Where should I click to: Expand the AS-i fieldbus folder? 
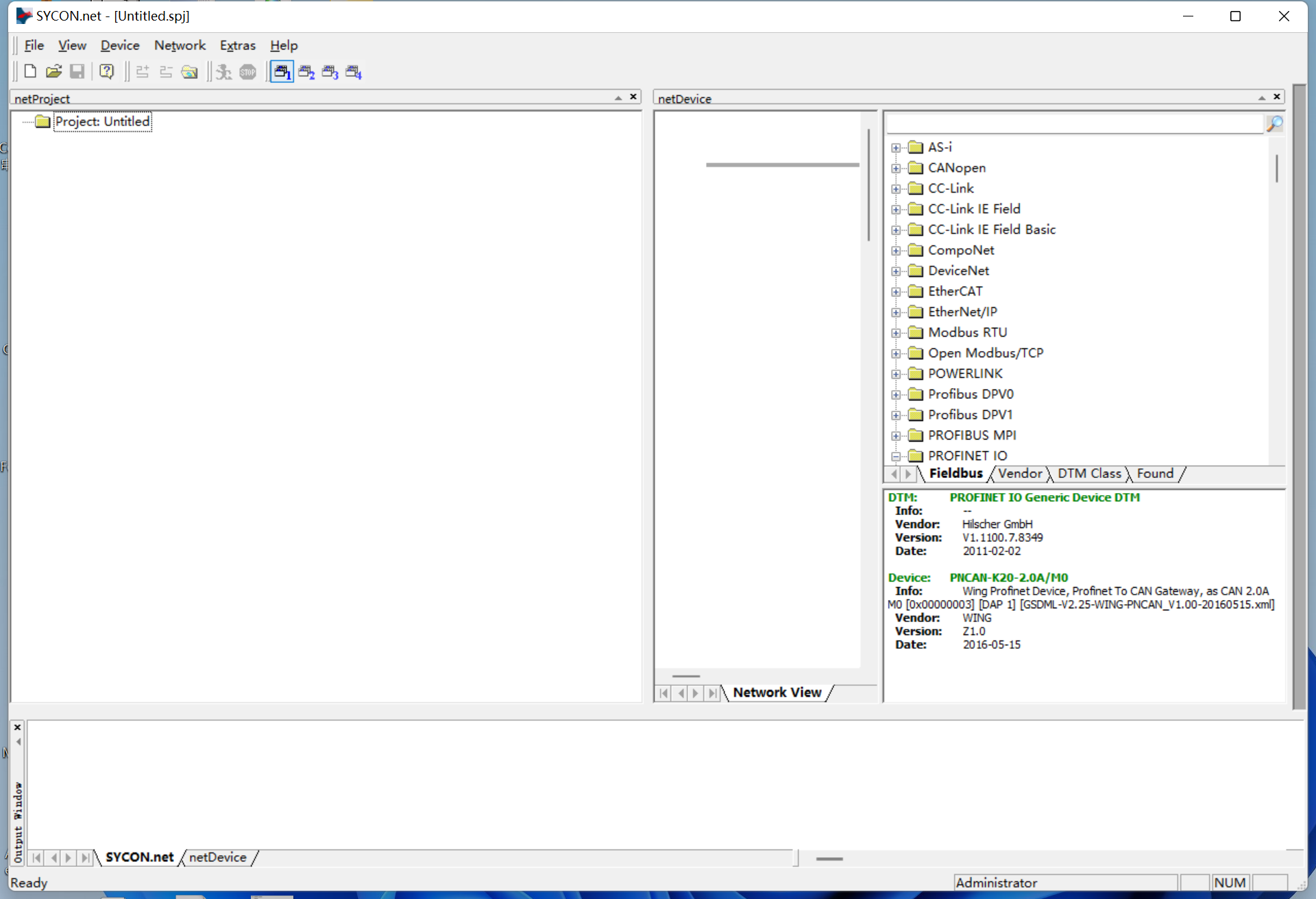pos(896,147)
